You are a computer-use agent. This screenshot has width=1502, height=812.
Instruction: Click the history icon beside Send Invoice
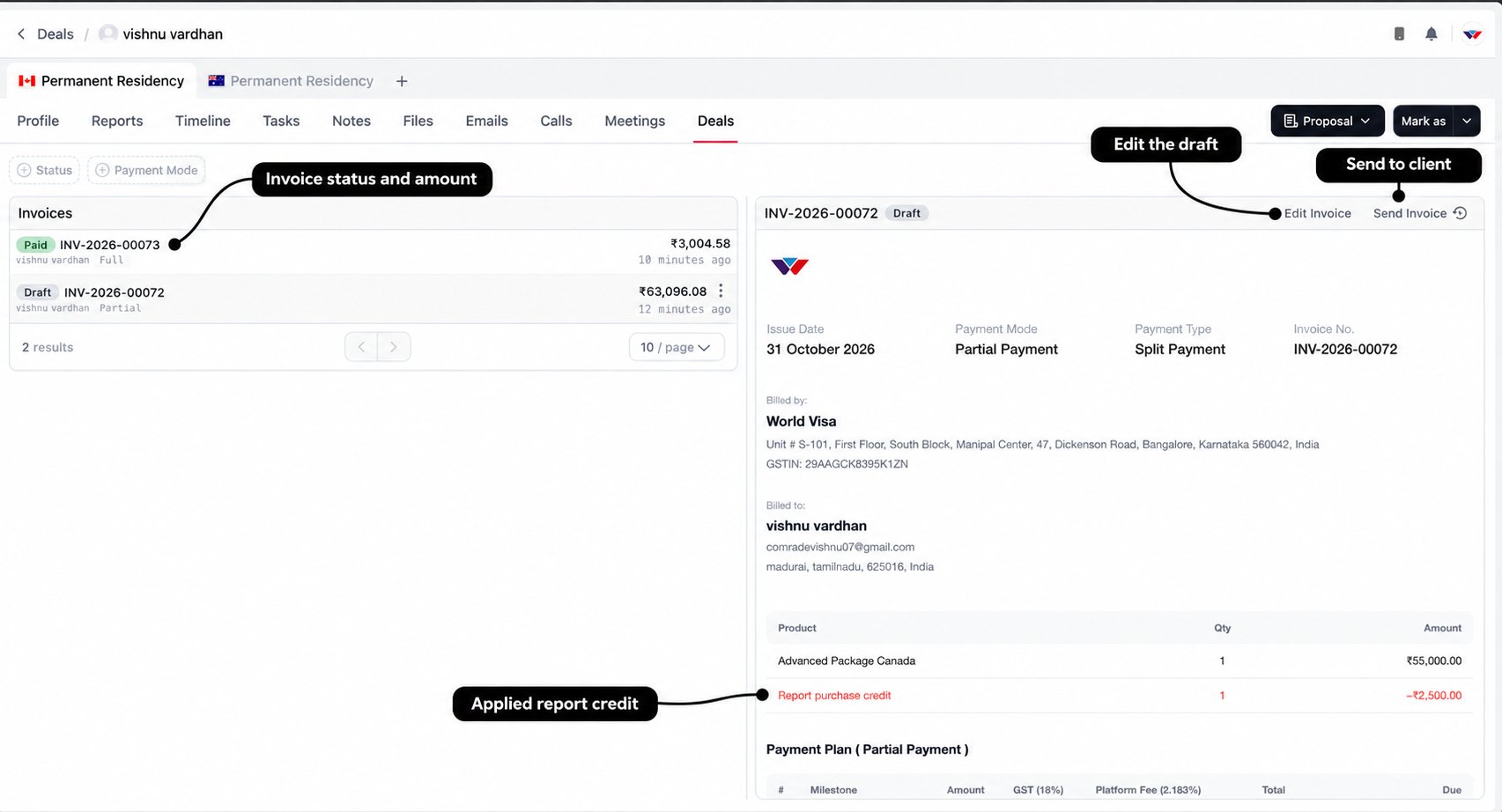pos(1460,213)
